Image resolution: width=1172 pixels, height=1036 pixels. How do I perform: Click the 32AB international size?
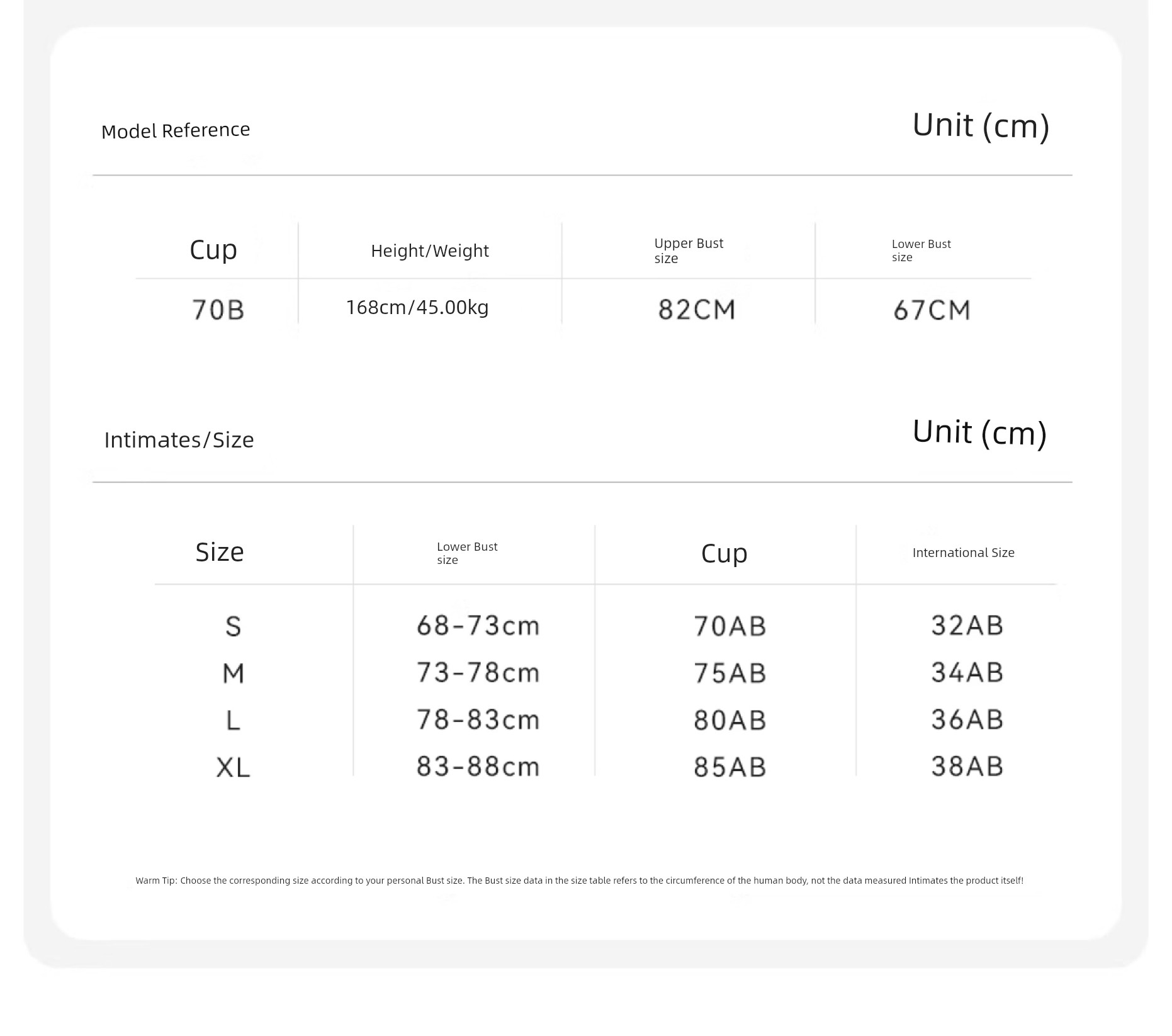[x=967, y=625]
